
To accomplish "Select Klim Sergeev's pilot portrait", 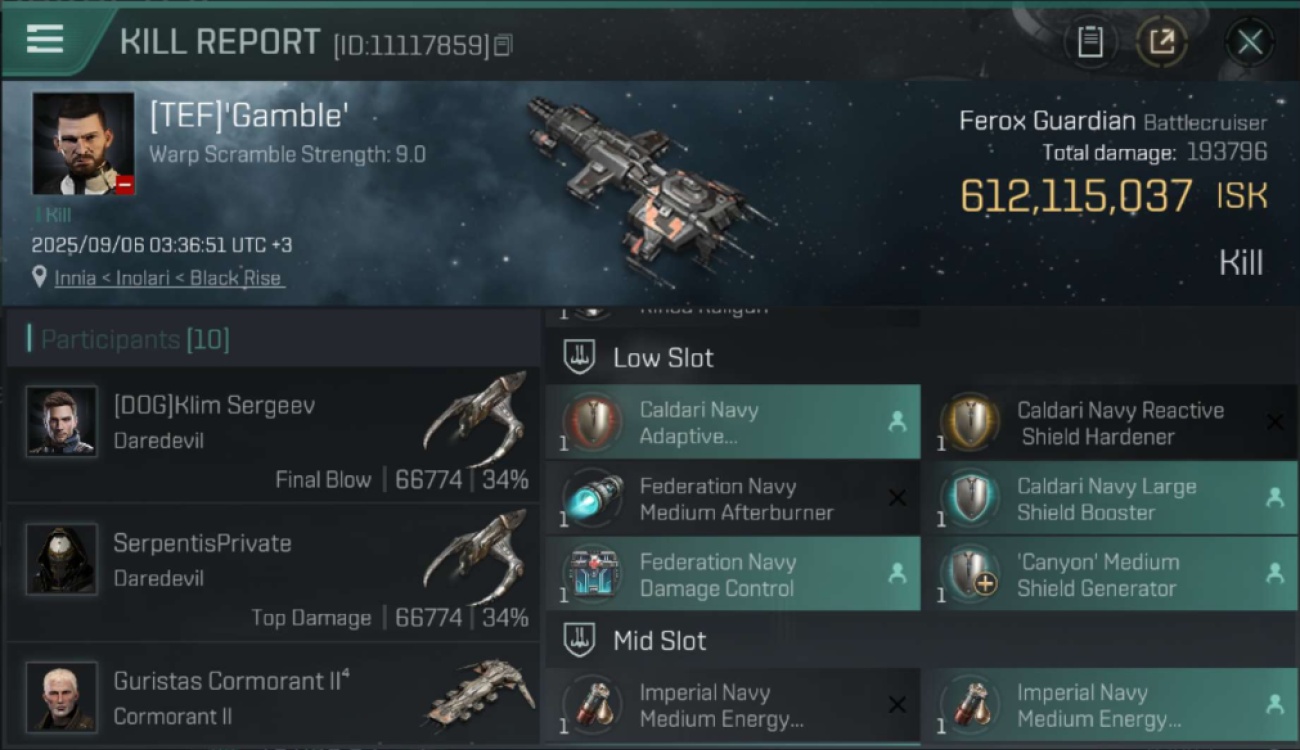I will (x=62, y=422).
